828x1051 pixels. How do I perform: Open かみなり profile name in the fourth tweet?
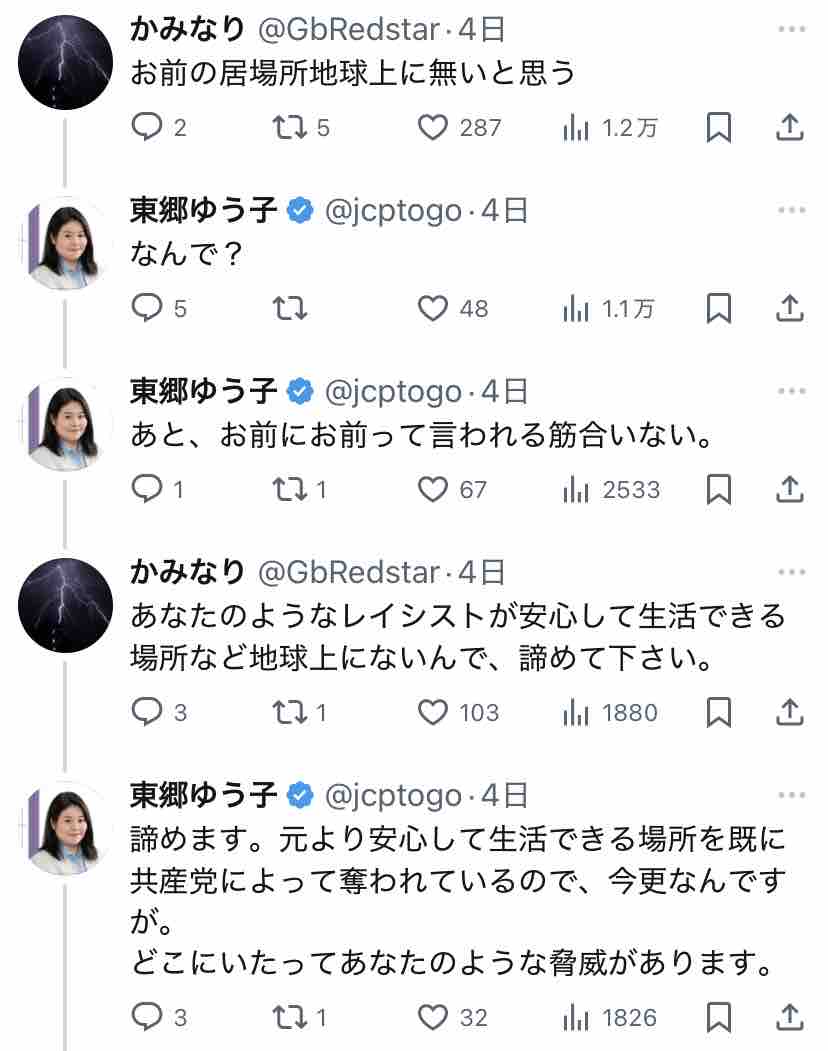[x=188, y=572]
